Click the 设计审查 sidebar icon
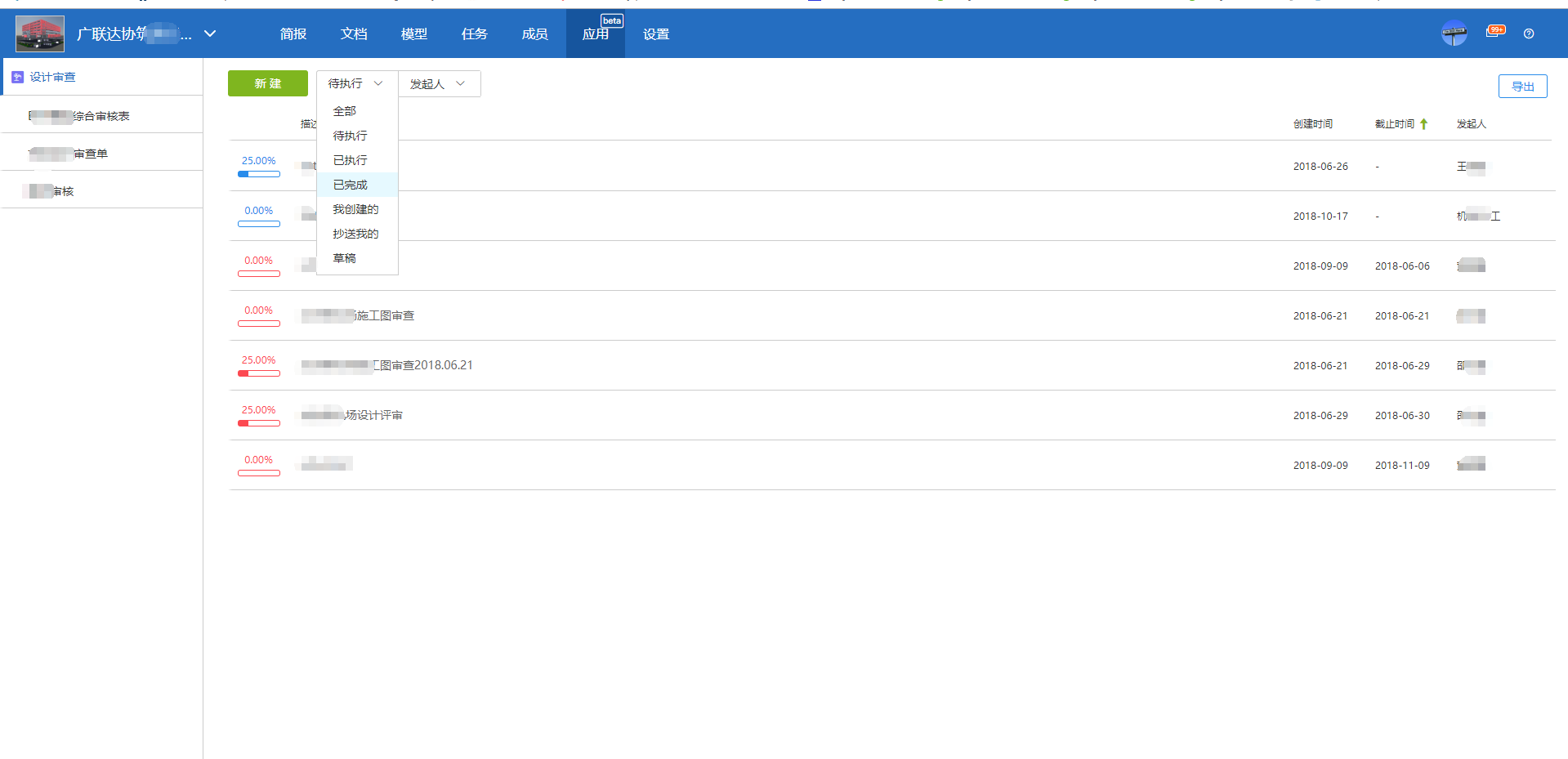Image resolution: width=1568 pixels, height=759 pixels. pos(18,77)
